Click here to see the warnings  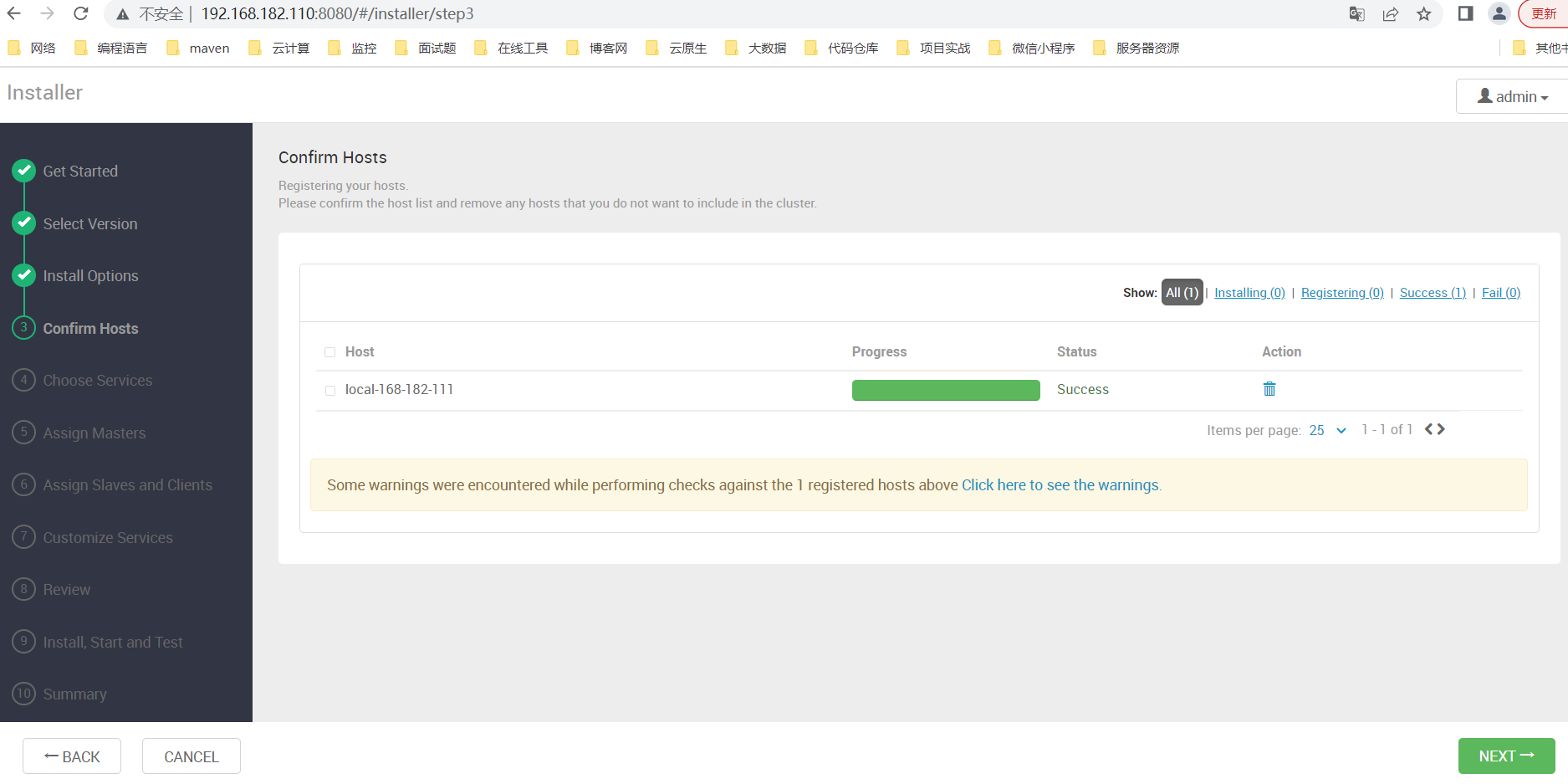1061,485
